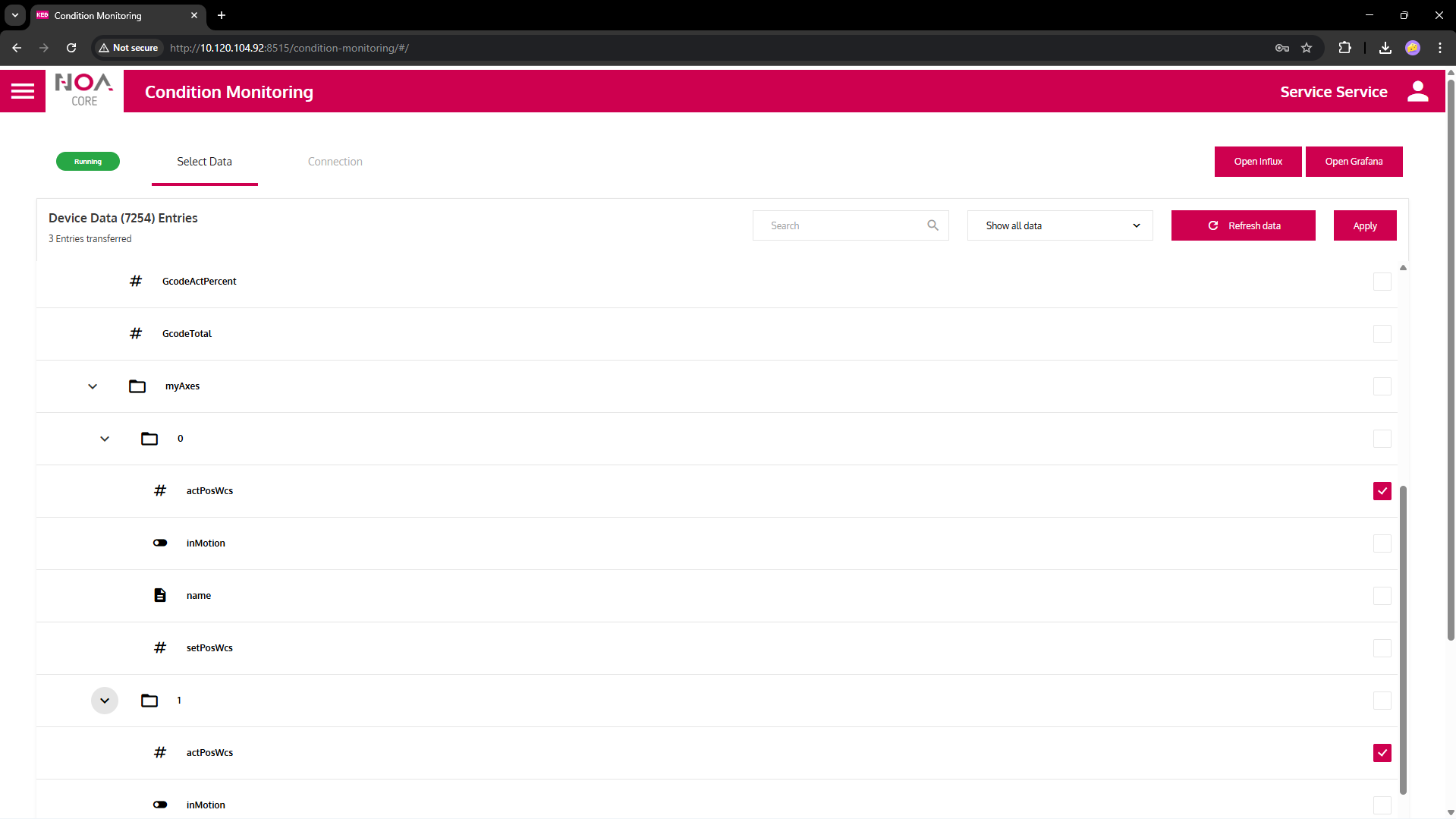This screenshot has width=1456, height=819.
Task: Open the hamburger navigation menu
Action: 23,91
